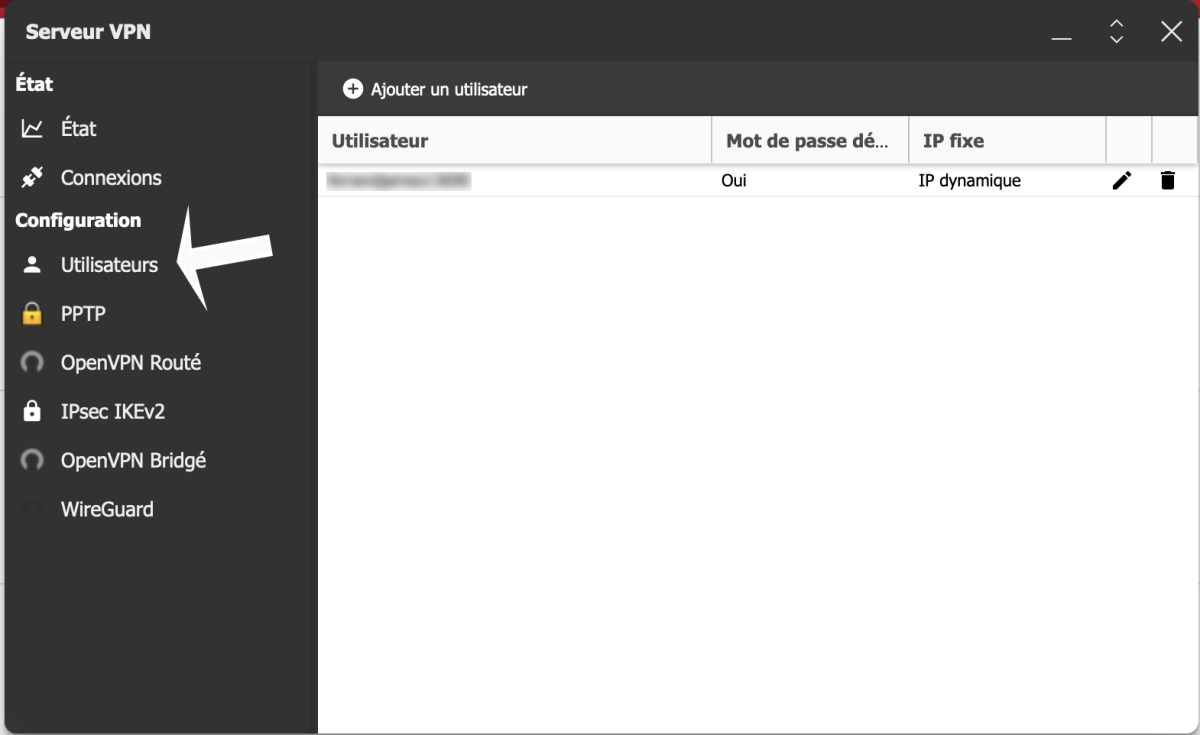Open Connexions via the plug icon
Image resolution: width=1200 pixels, height=735 pixels.
(32, 178)
